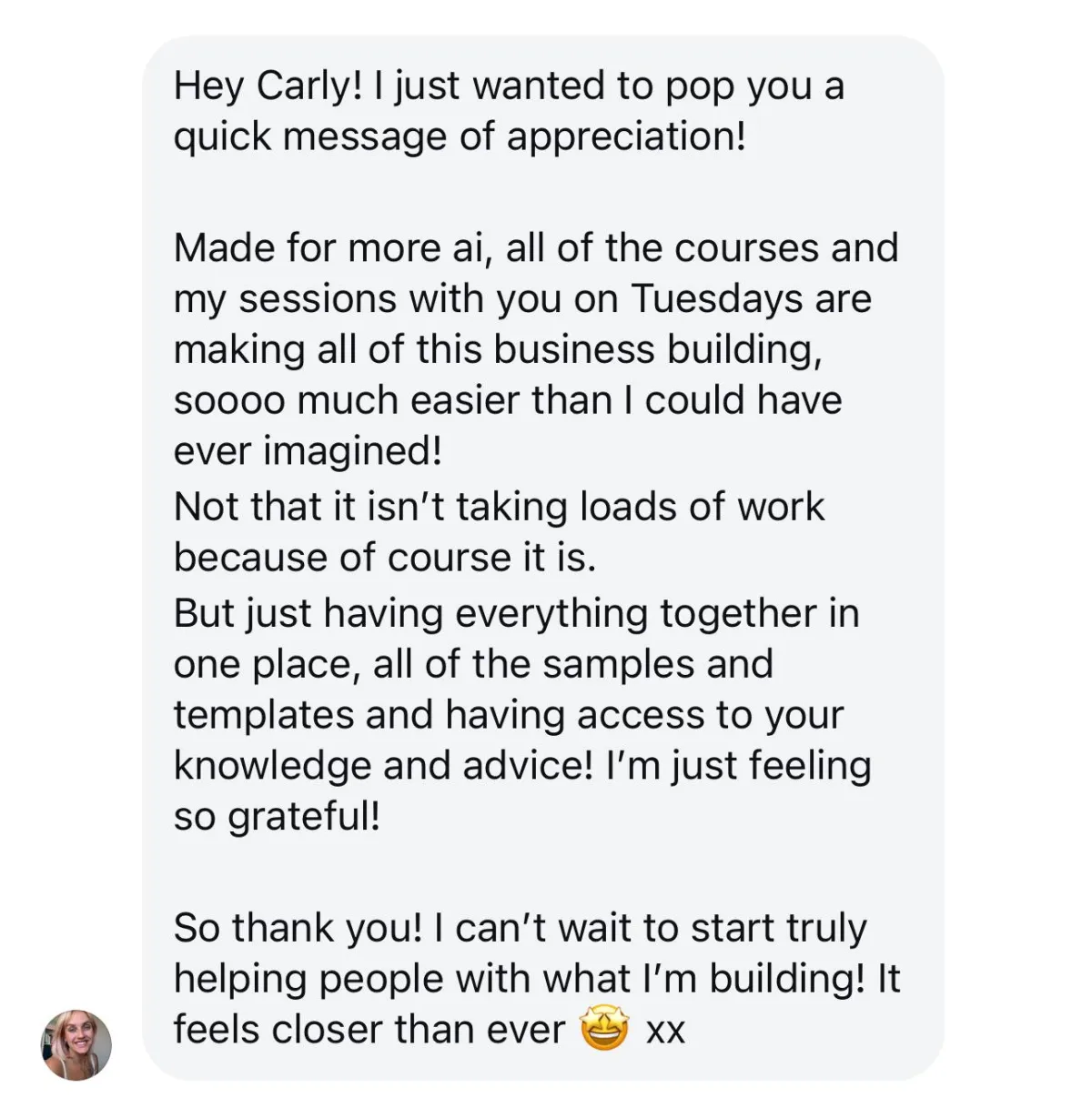Image resolution: width=1092 pixels, height=1108 pixels.
Task: Click 'knowledge and advice!' text
Action: pos(383,766)
